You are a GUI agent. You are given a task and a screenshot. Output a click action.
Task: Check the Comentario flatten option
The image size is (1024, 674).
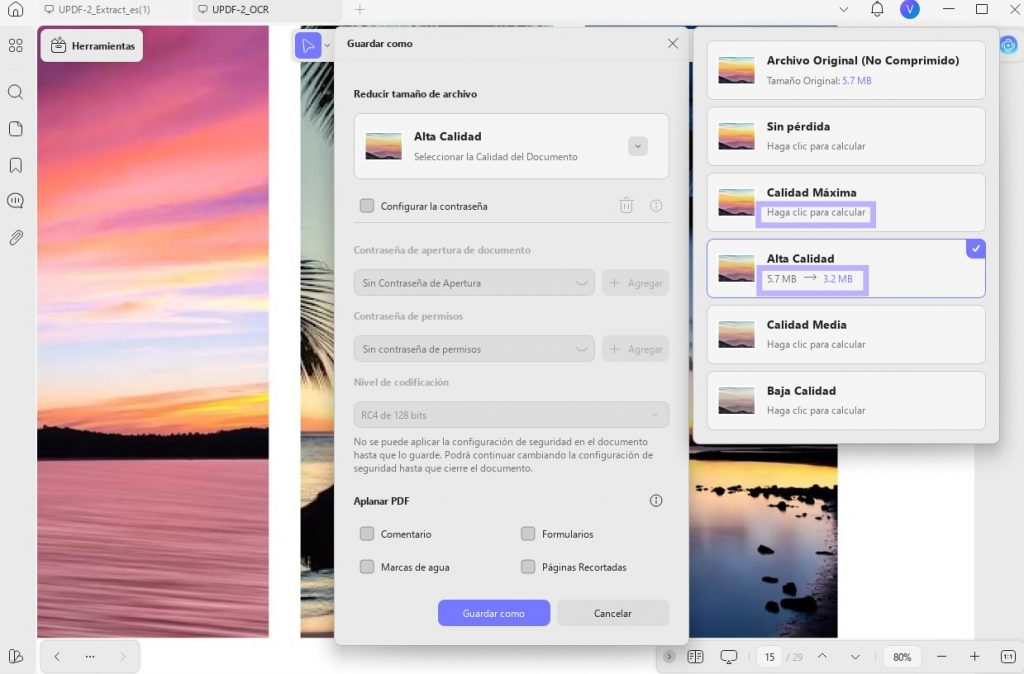(367, 534)
